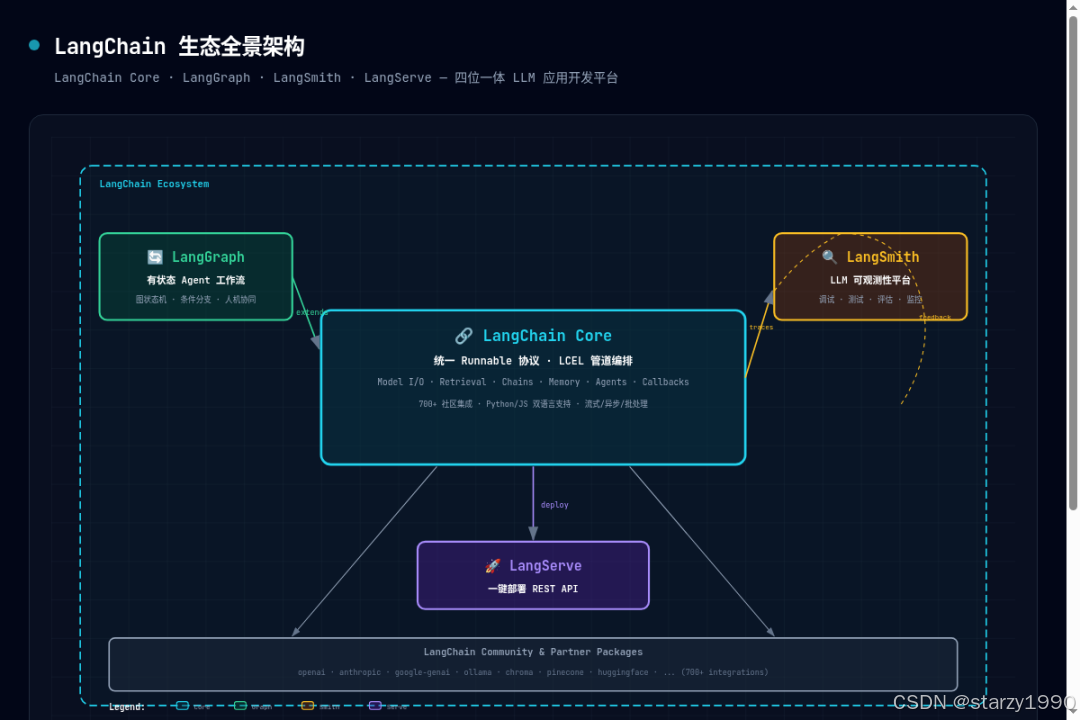The image size is (1080, 720).
Task: Click the LangServe node title
Action: point(546,566)
